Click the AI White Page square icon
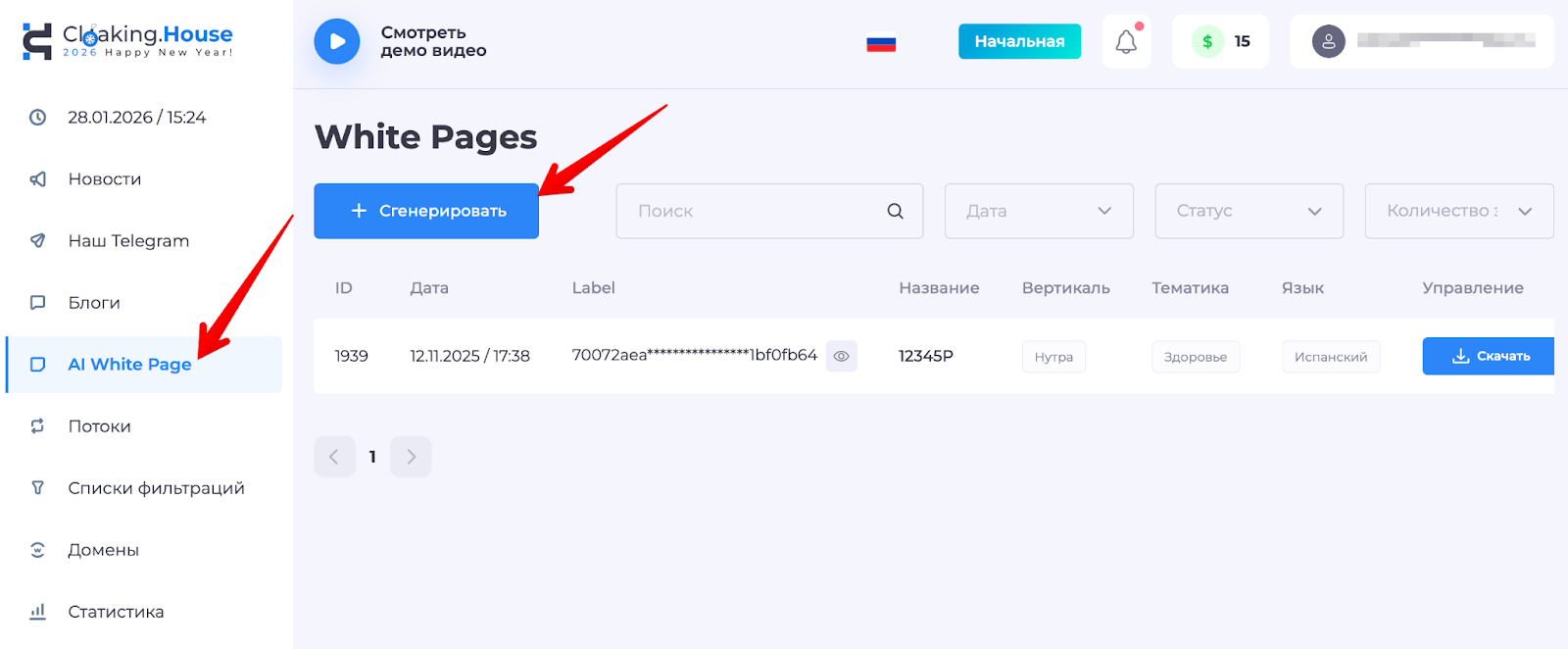Screen dimensions: 1568x649 (x=37, y=365)
